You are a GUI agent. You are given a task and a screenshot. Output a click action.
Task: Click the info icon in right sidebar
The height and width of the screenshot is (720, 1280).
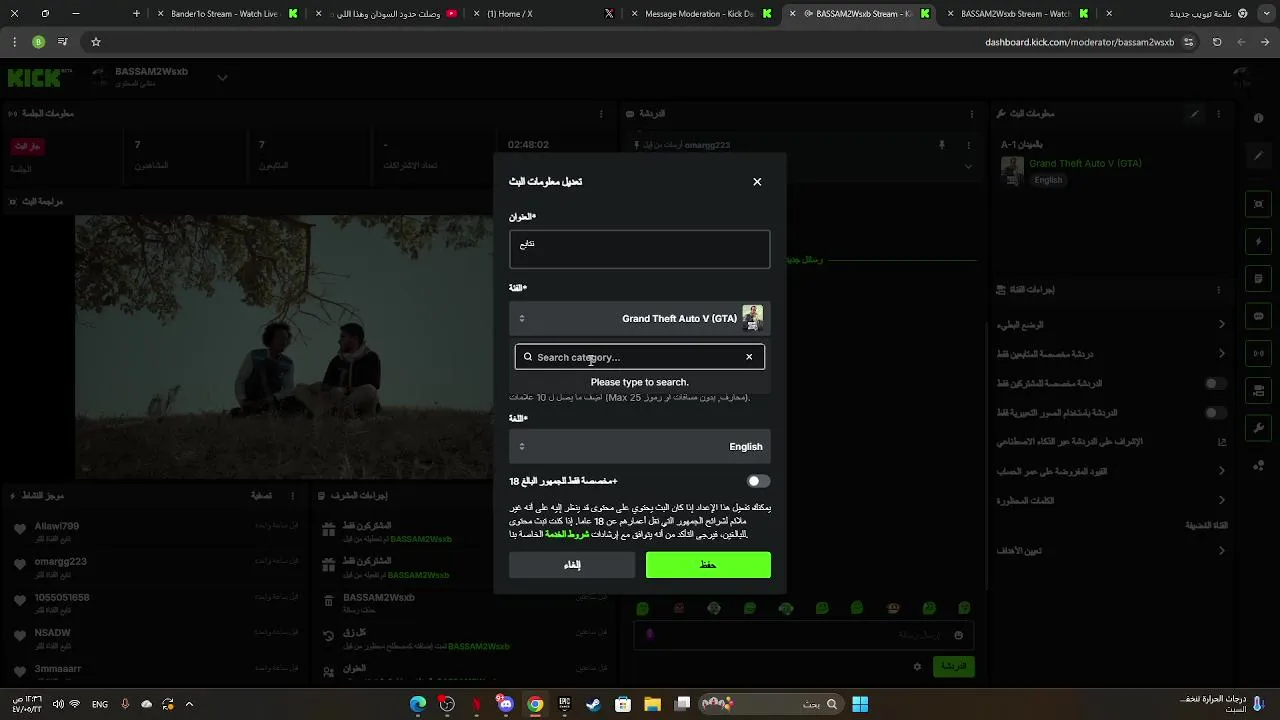pyautogui.click(x=1259, y=118)
